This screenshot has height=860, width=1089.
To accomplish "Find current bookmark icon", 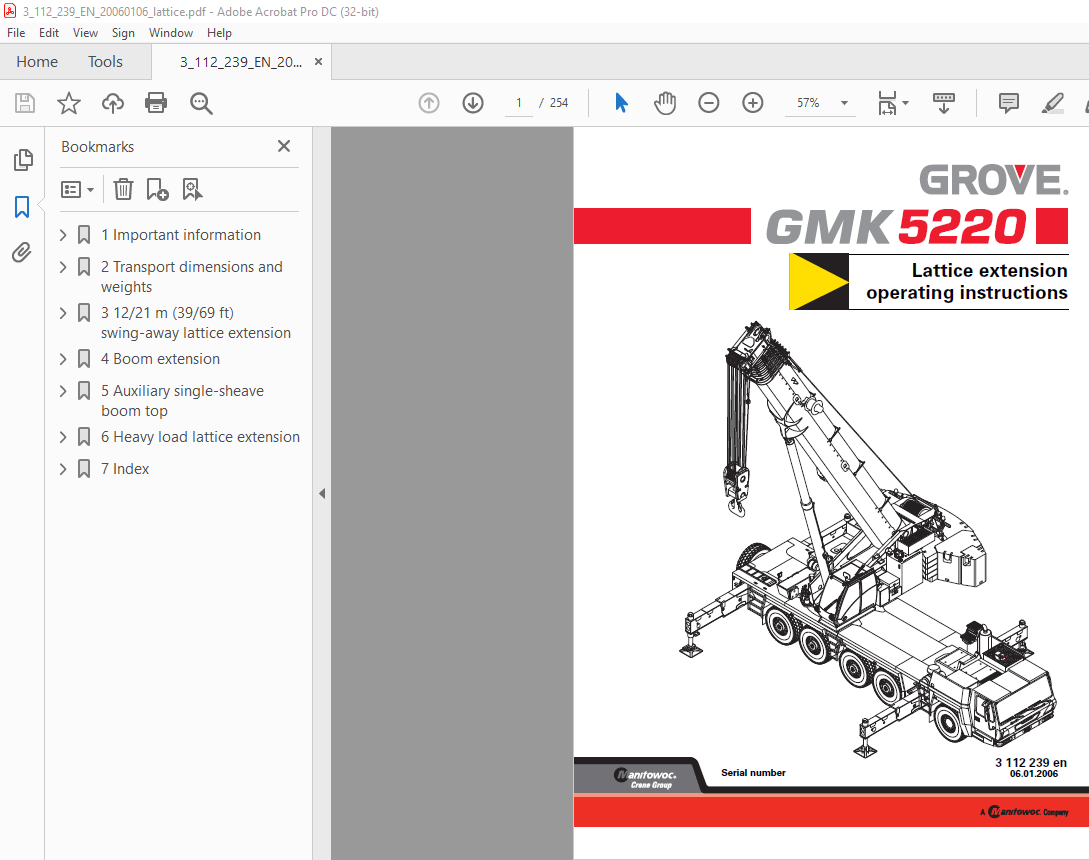I will click(192, 189).
